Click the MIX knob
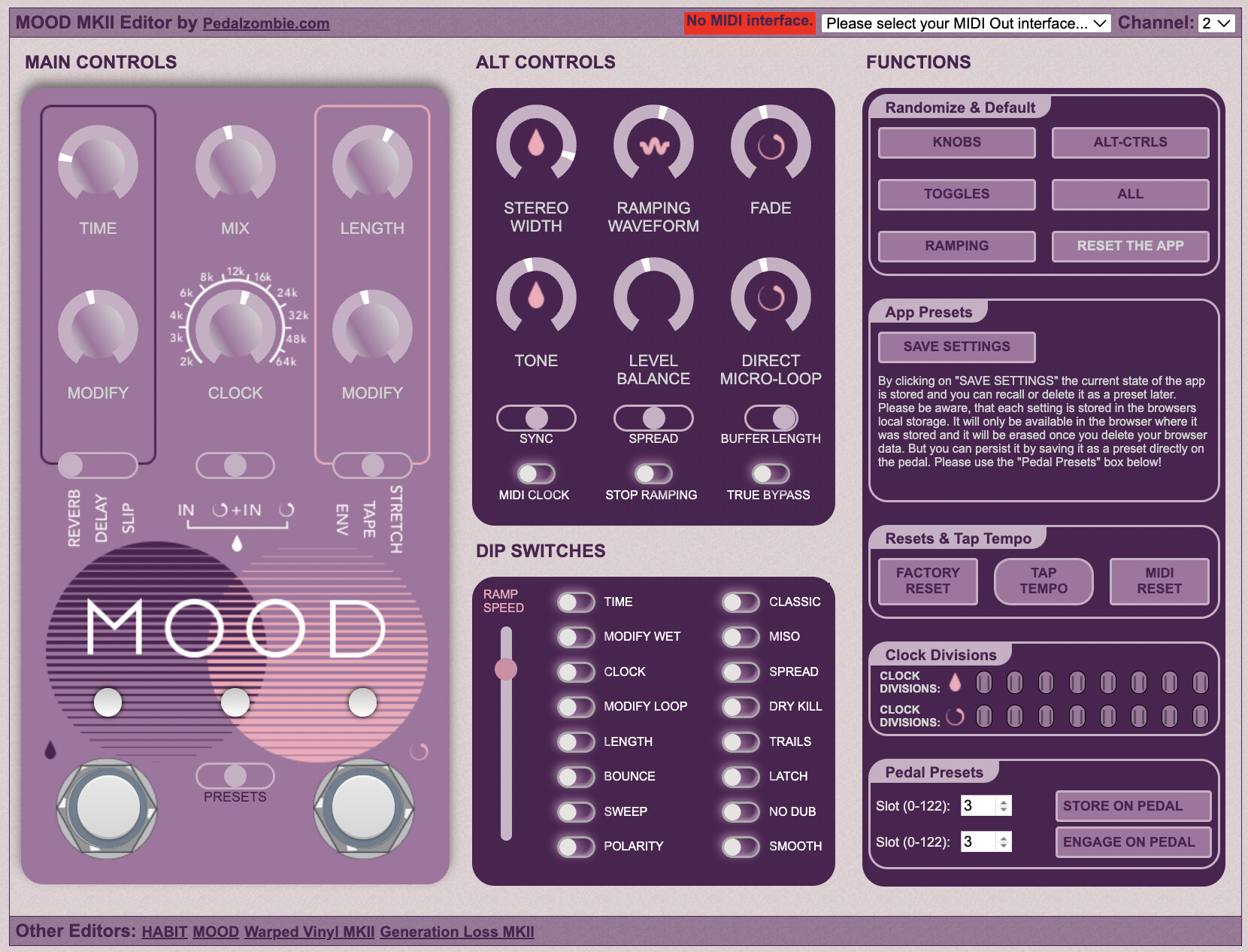Image resolution: width=1248 pixels, height=952 pixels. 235,165
